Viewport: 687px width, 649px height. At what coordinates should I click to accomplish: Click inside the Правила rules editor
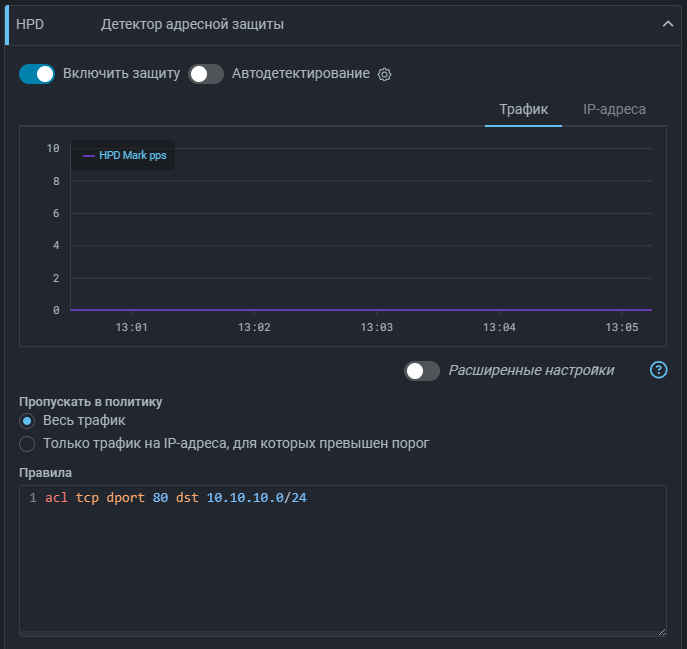click(340, 560)
